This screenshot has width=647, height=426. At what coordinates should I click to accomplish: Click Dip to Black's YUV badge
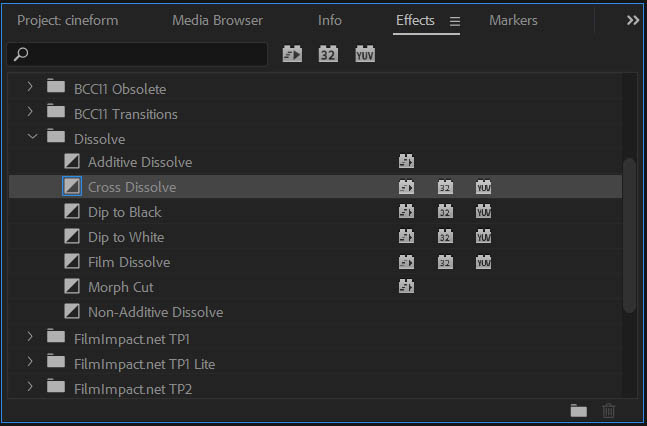pos(484,211)
